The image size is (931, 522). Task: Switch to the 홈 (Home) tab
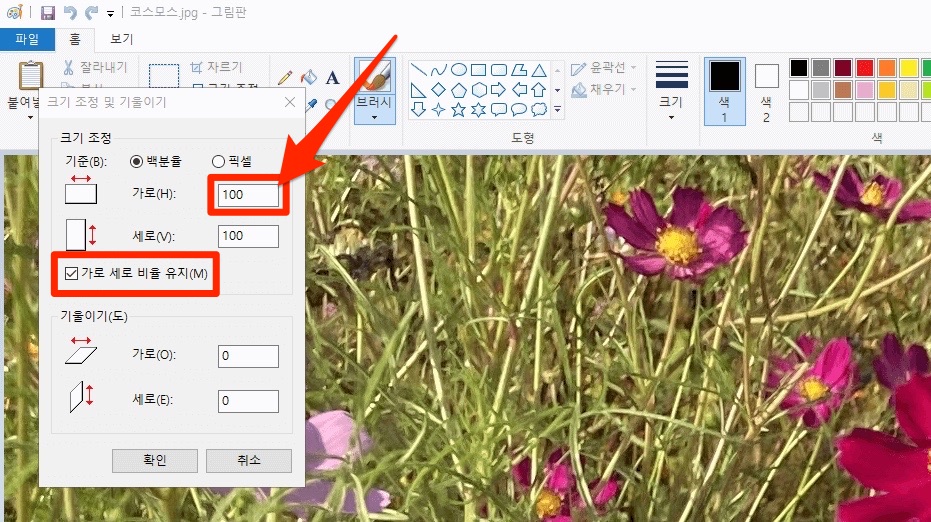(x=75, y=39)
